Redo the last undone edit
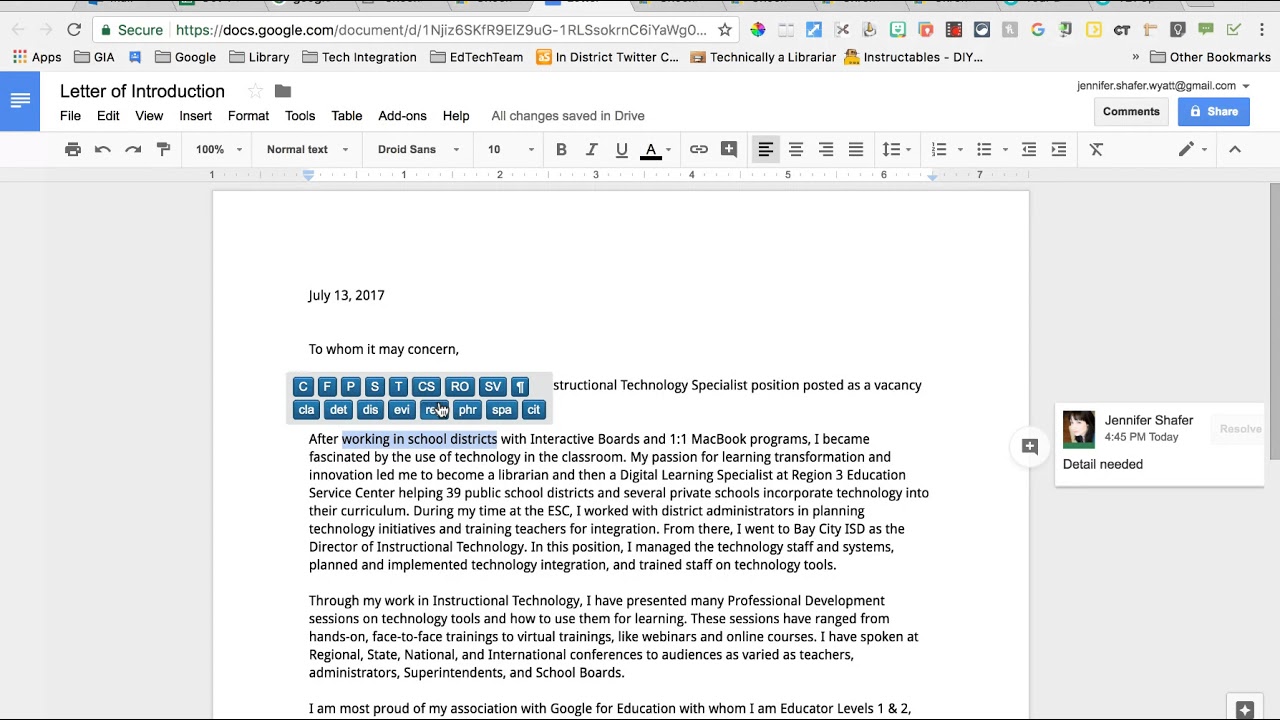The width and height of the screenshot is (1280, 720). 133,149
